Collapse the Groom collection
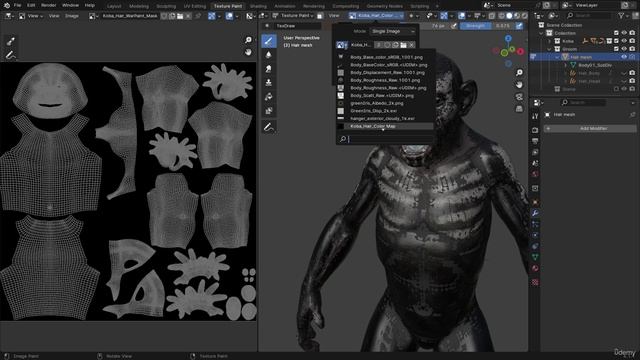This screenshot has height=360, width=640. 549,49
